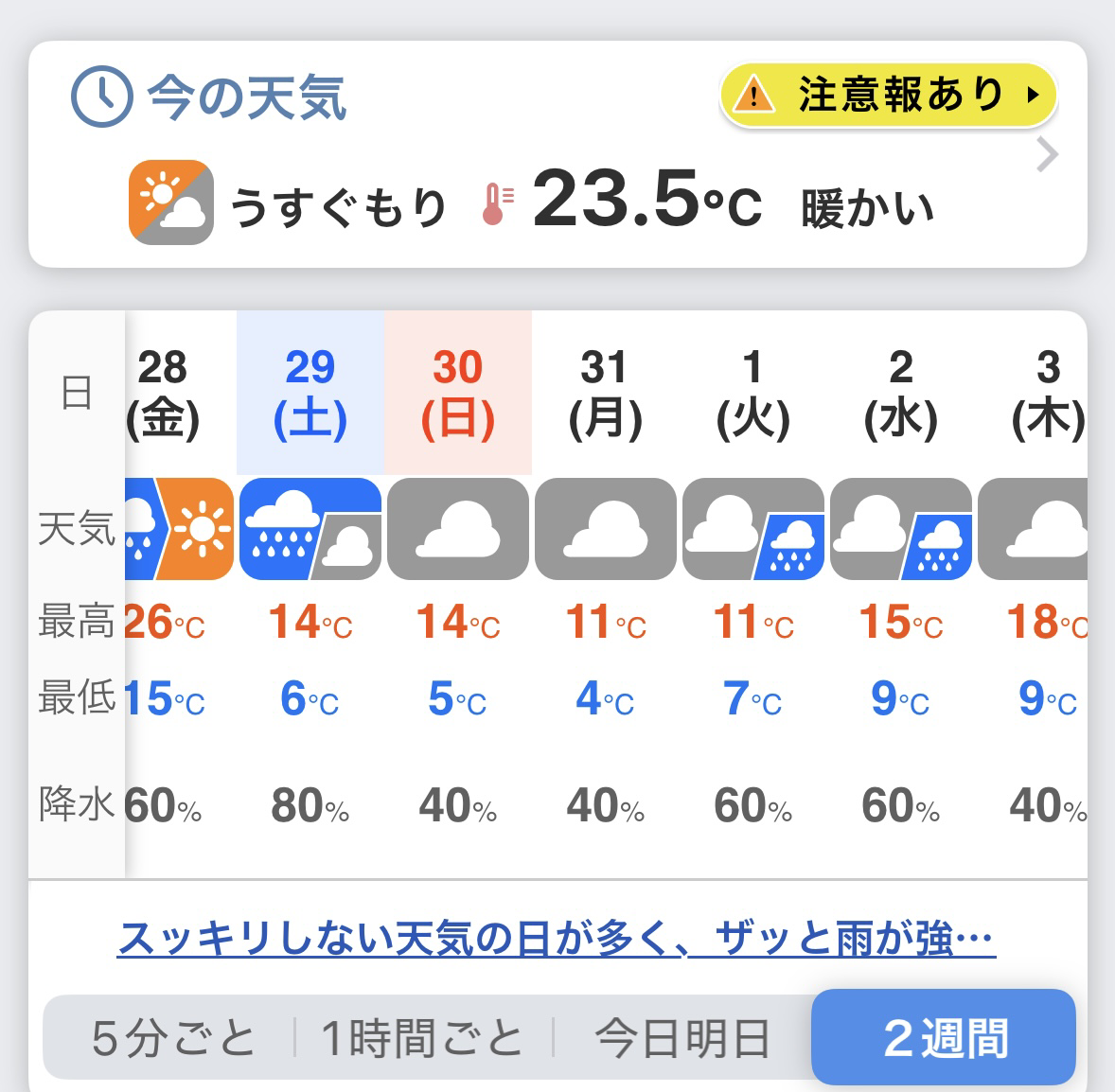Image resolution: width=1115 pixels, height=1092 pixels.
Task: Click the current うすぐもり weather icon
Action: coord(171,202)
